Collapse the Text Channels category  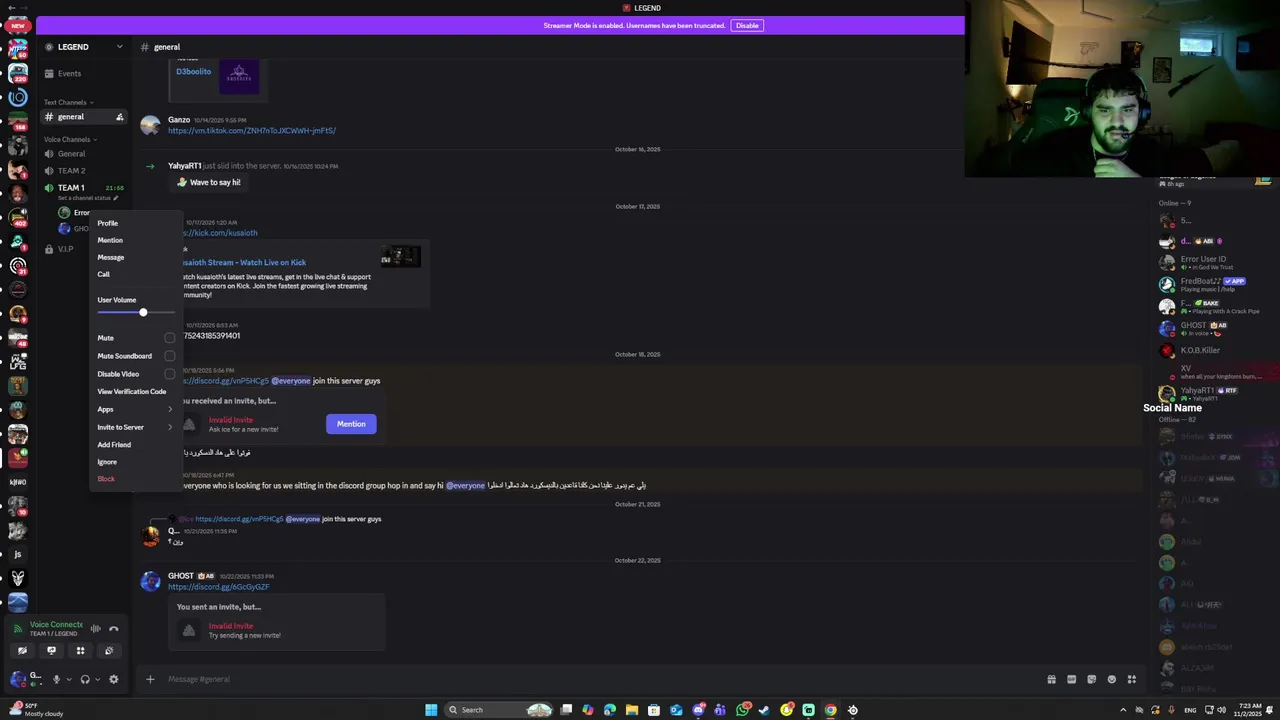coord(68,102)
